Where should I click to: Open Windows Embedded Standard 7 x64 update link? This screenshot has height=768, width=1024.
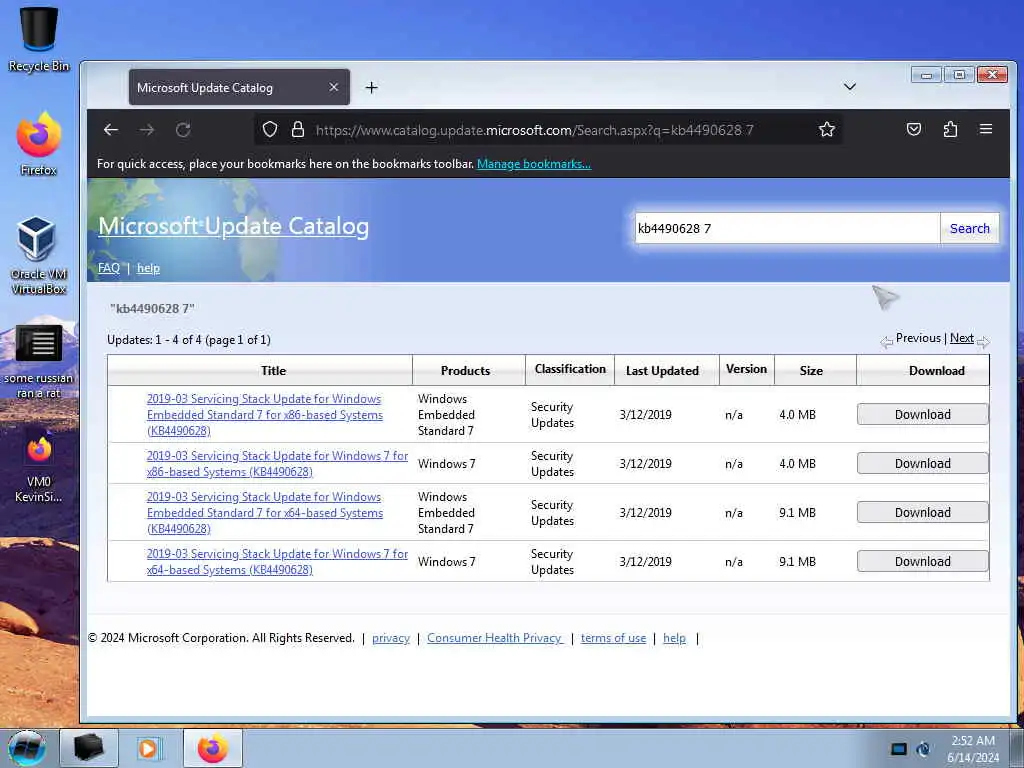pos(264,513)
